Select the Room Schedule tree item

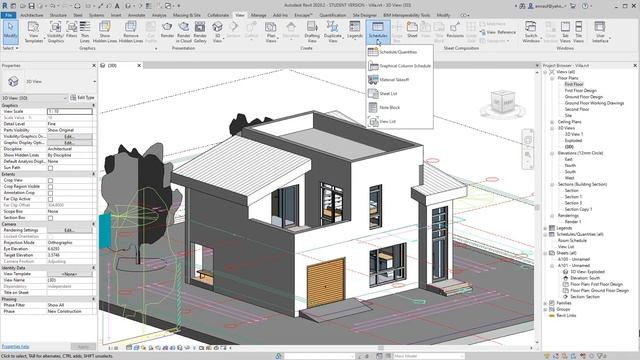[572, 240]
